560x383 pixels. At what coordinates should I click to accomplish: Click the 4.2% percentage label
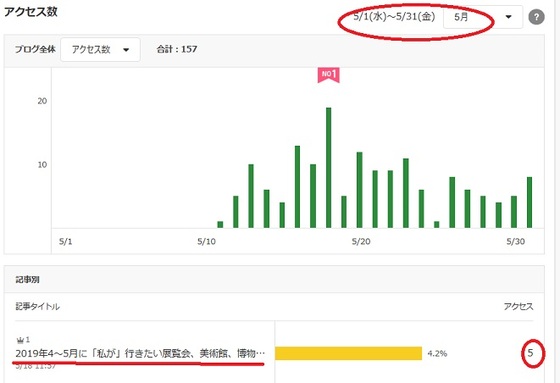tap(437, 353)
